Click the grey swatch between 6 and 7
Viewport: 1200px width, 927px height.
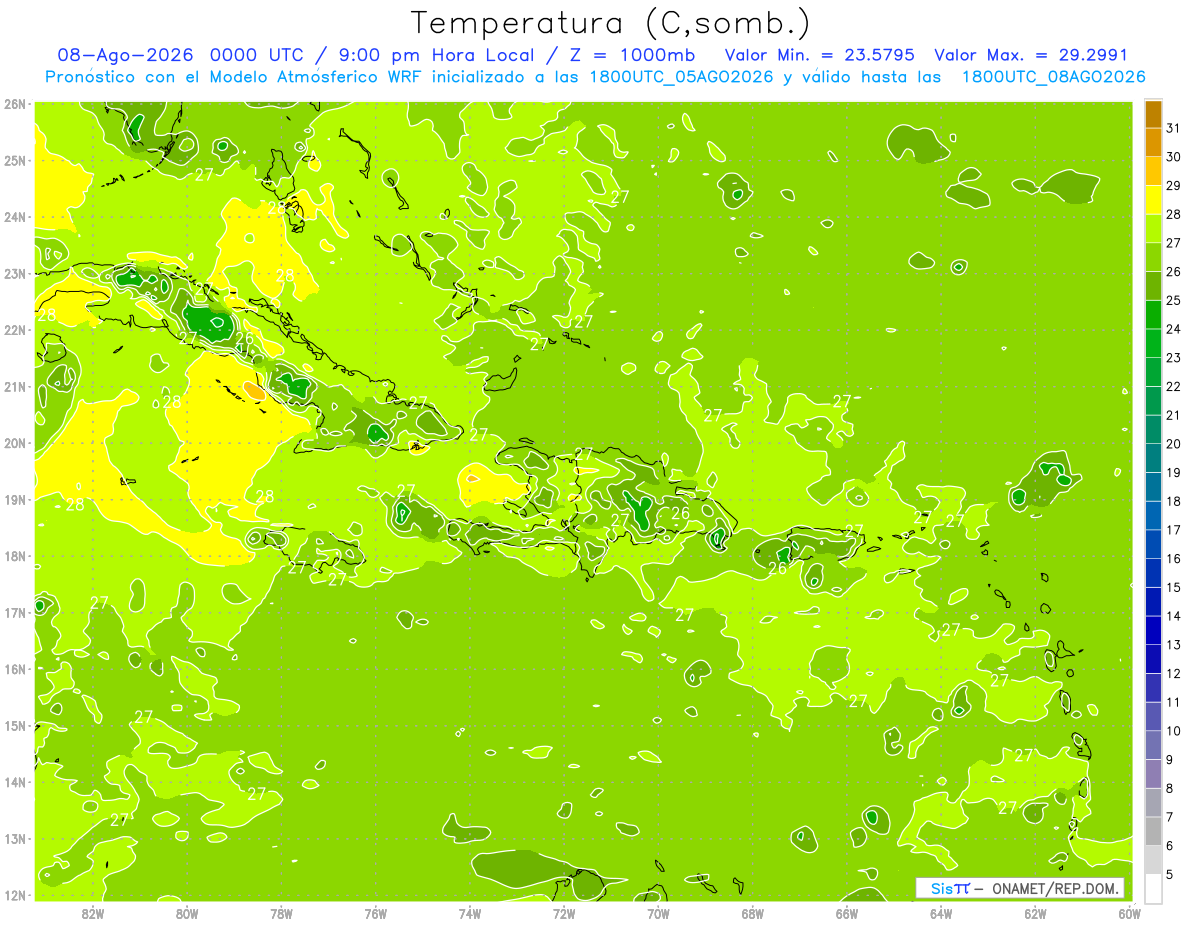pos(1153,831)
